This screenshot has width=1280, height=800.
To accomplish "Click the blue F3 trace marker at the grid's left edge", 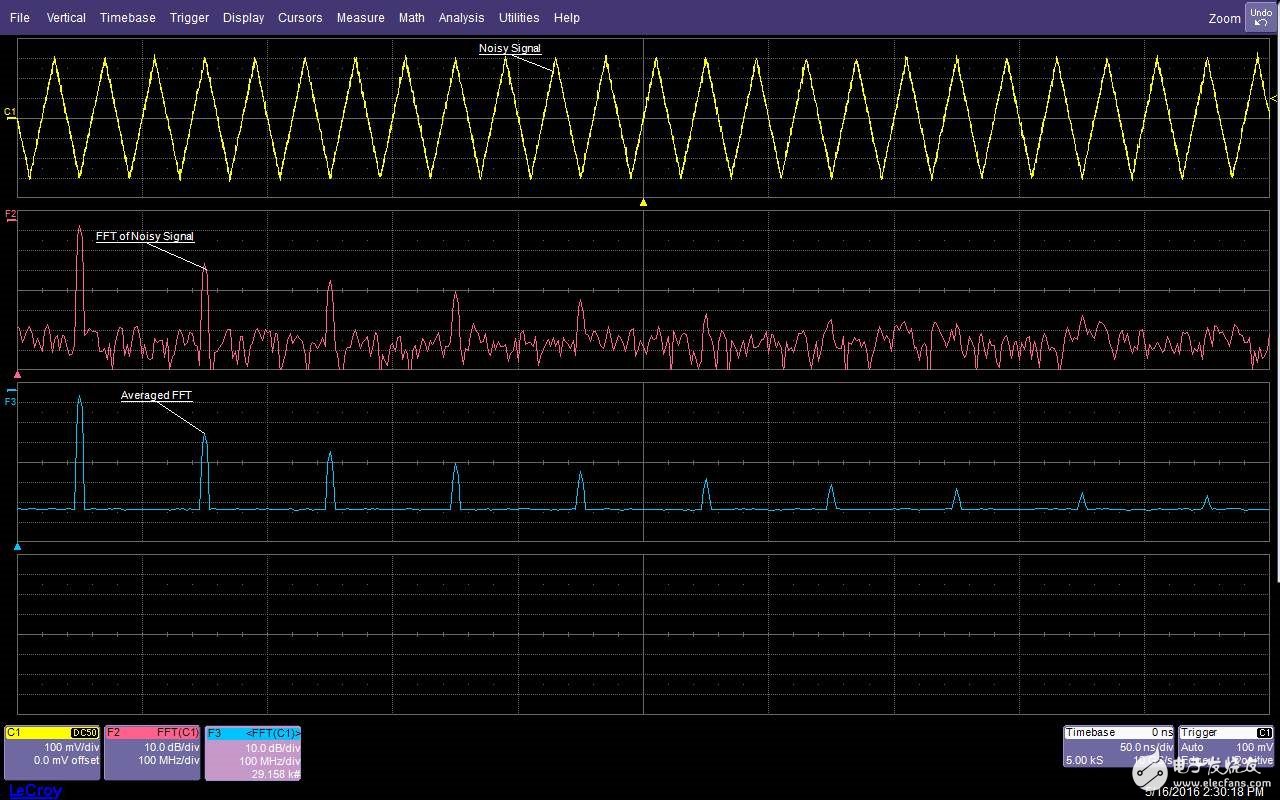I will pos(11,400).
